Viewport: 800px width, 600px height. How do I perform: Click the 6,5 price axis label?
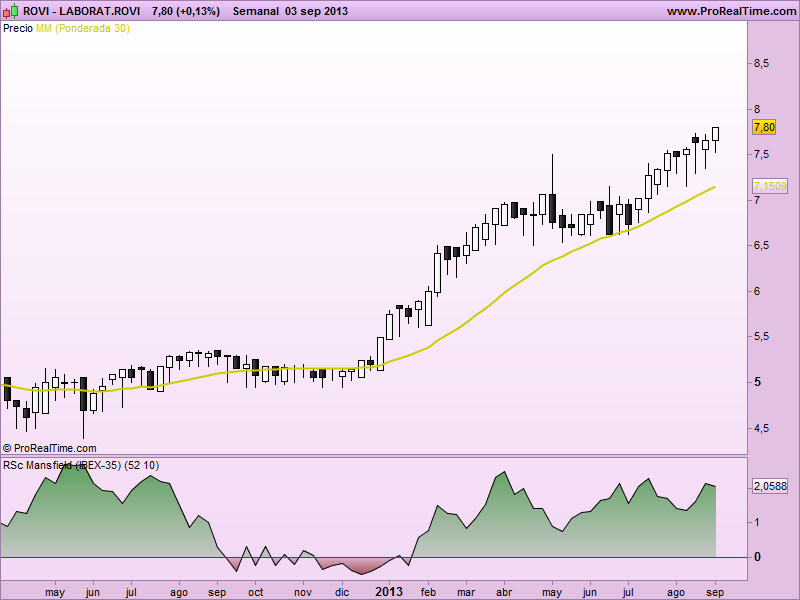(762, 245)
